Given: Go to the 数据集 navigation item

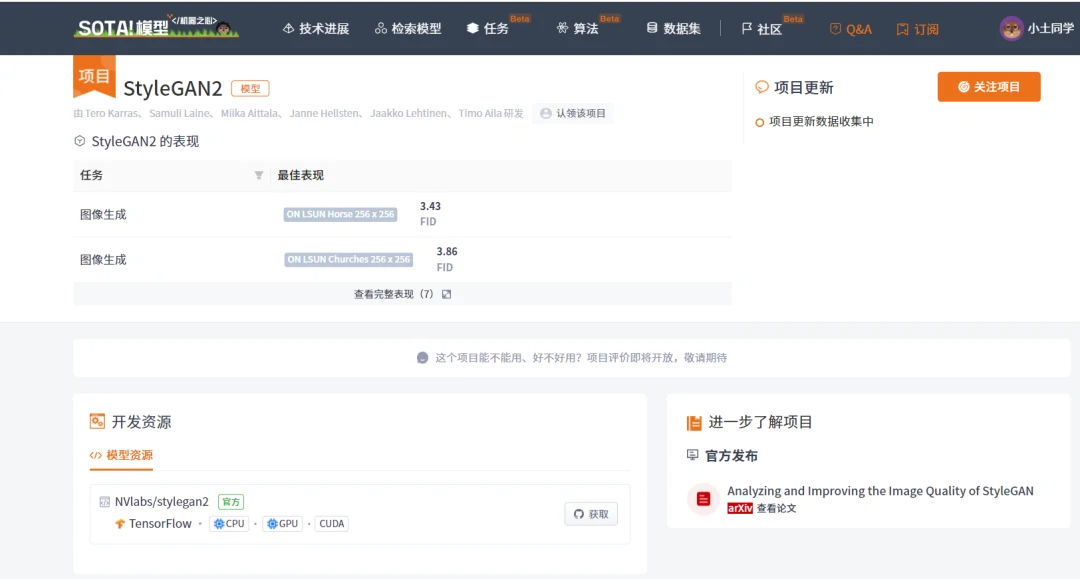Looking at the screenshot, I should click(x=673, y=29).
